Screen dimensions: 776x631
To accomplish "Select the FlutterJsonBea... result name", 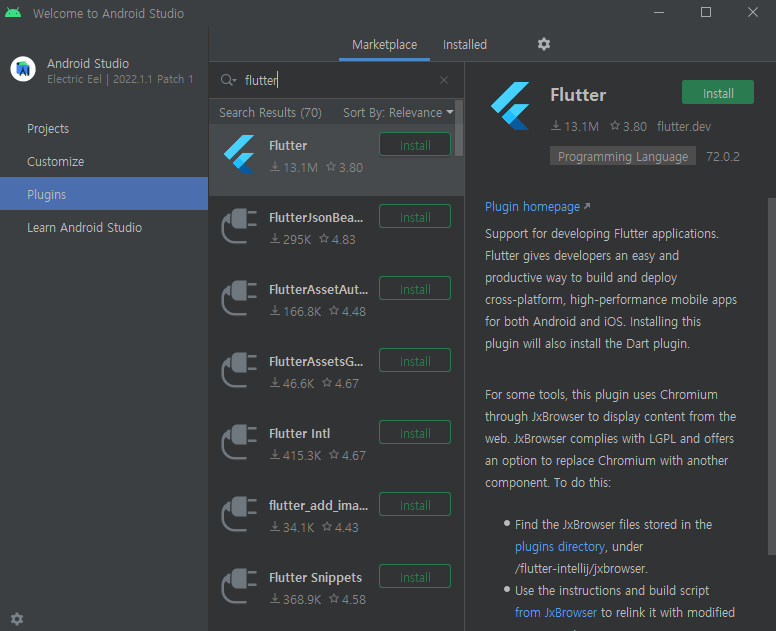I will 316,218.
